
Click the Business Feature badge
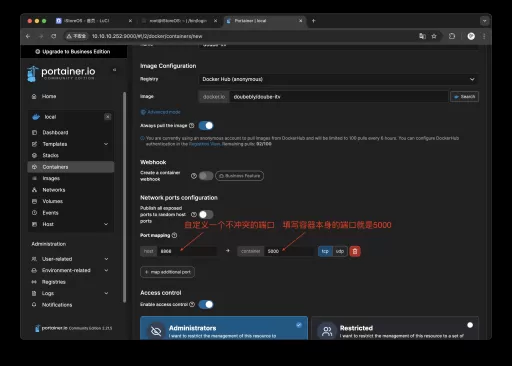[x=239, y=176]
